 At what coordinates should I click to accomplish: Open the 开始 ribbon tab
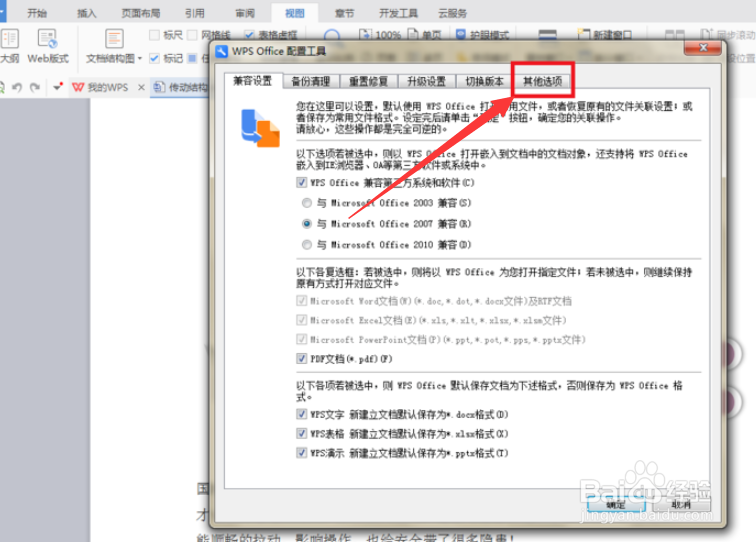click(37, 13)
